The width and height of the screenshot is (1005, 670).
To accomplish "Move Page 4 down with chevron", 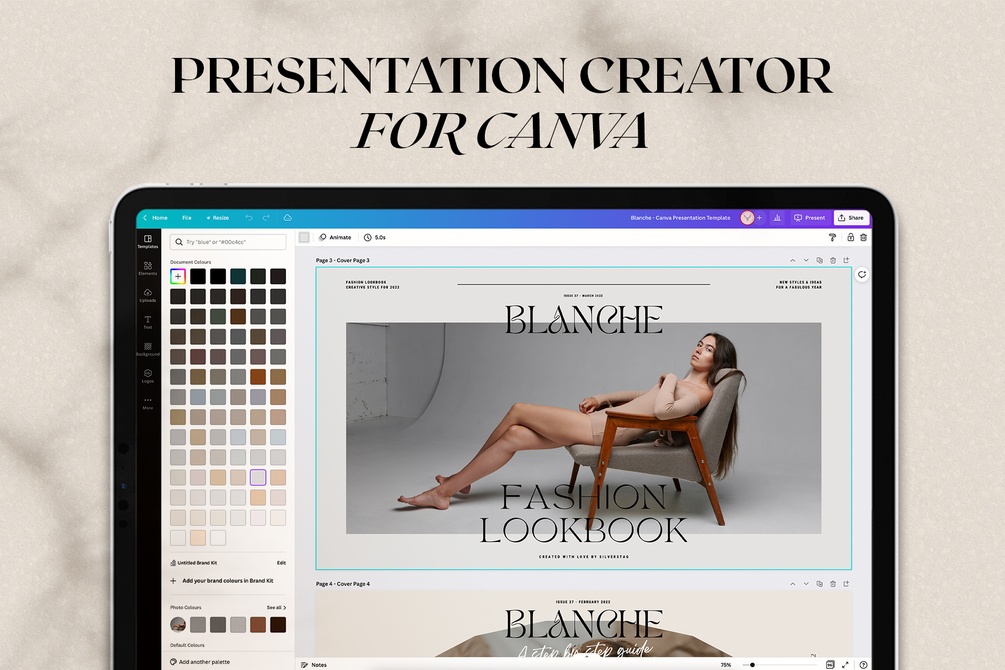I will click(x=806, y=584).
